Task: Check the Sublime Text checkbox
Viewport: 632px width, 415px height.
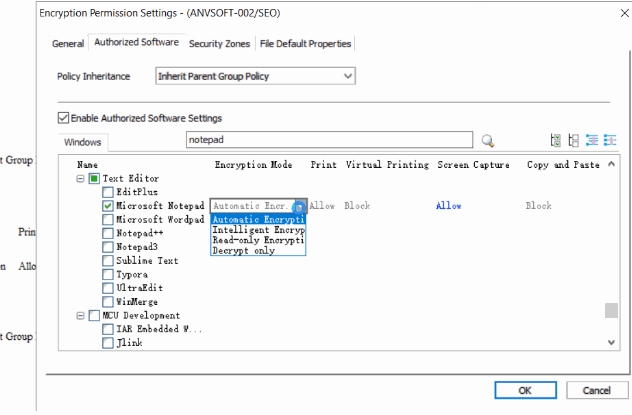Action: pyautogui.click(x=108, y=261)
